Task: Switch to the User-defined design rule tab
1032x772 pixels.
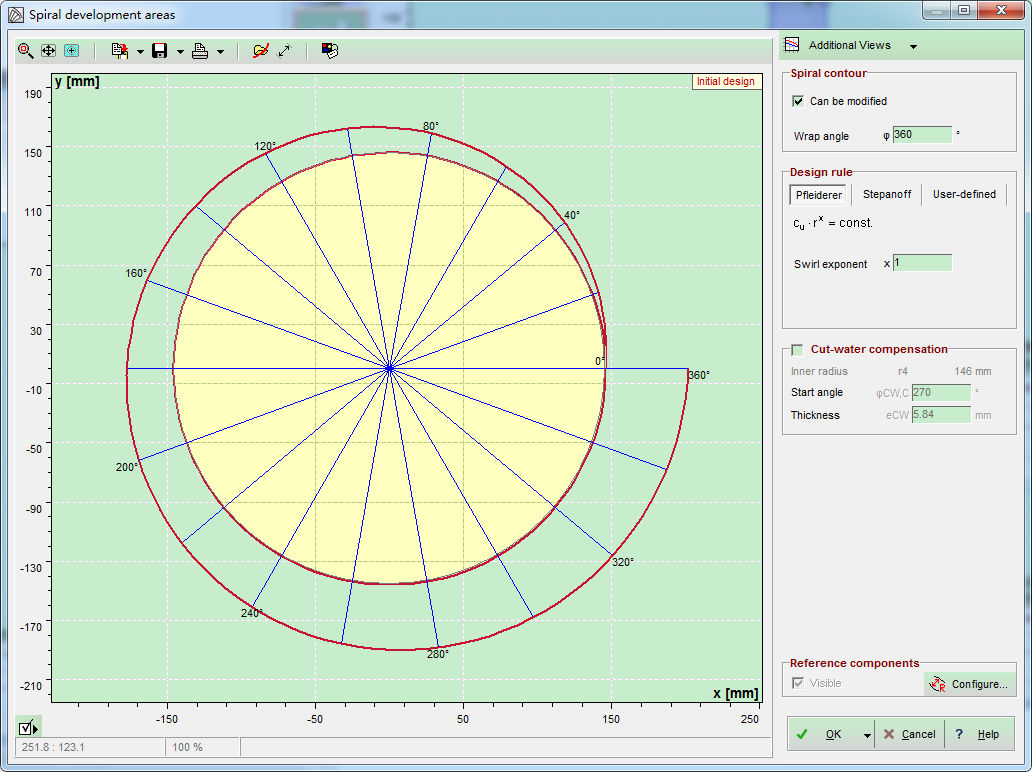Action: [x=964, y=194]
